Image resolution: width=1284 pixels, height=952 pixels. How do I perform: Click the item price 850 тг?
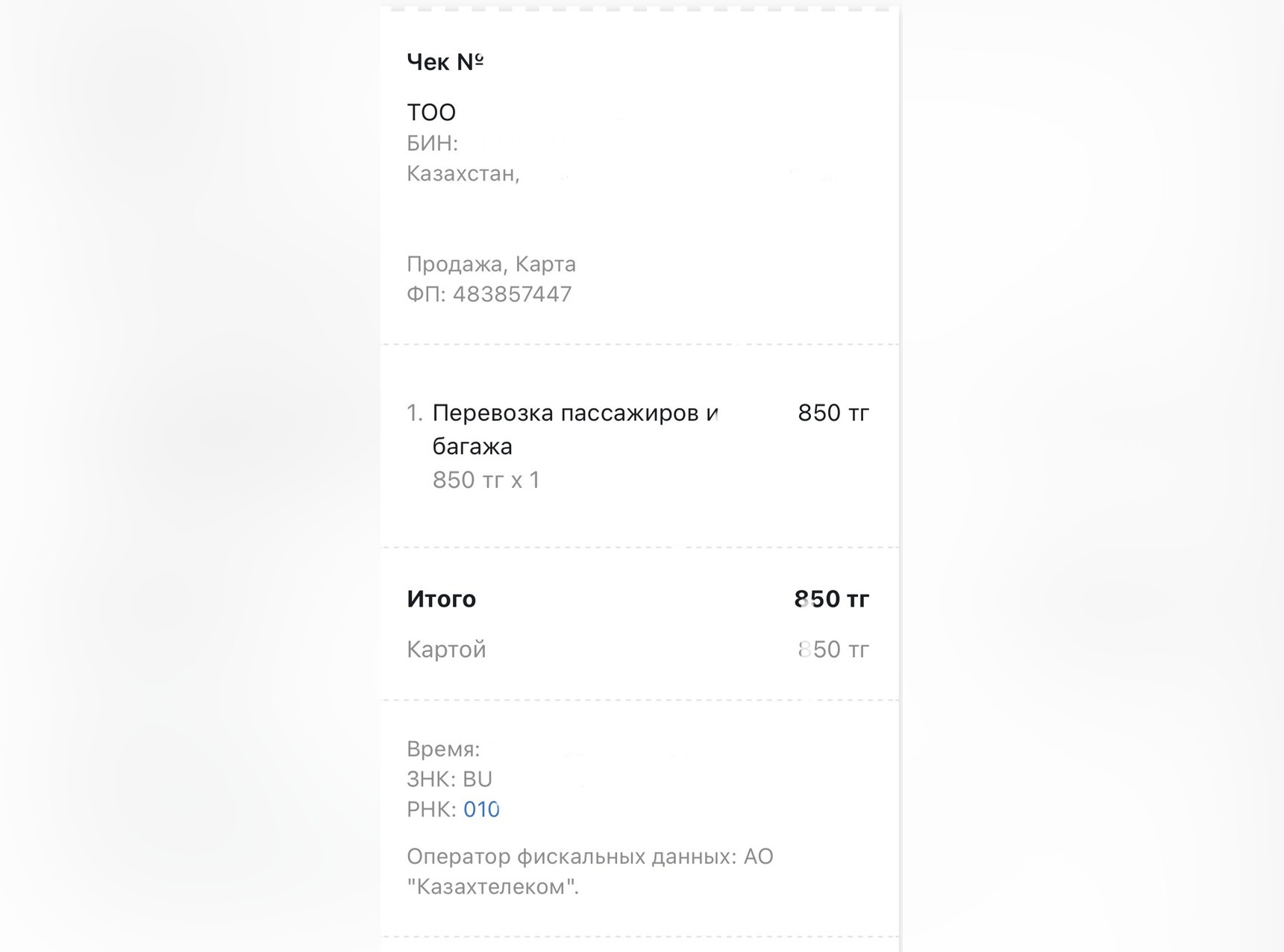click(833, 413)
